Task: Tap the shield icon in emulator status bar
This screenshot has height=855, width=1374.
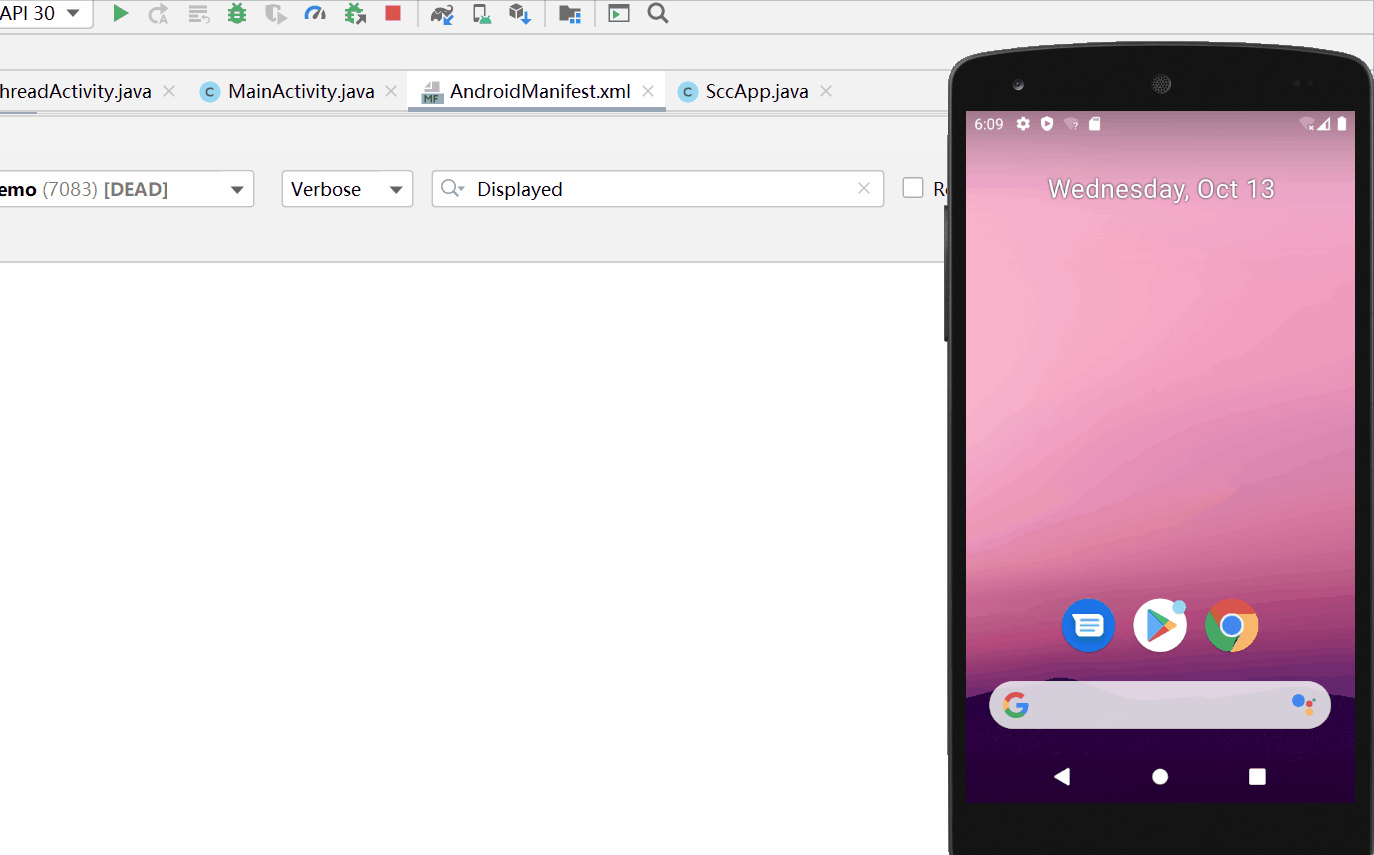Action: 1047,124
